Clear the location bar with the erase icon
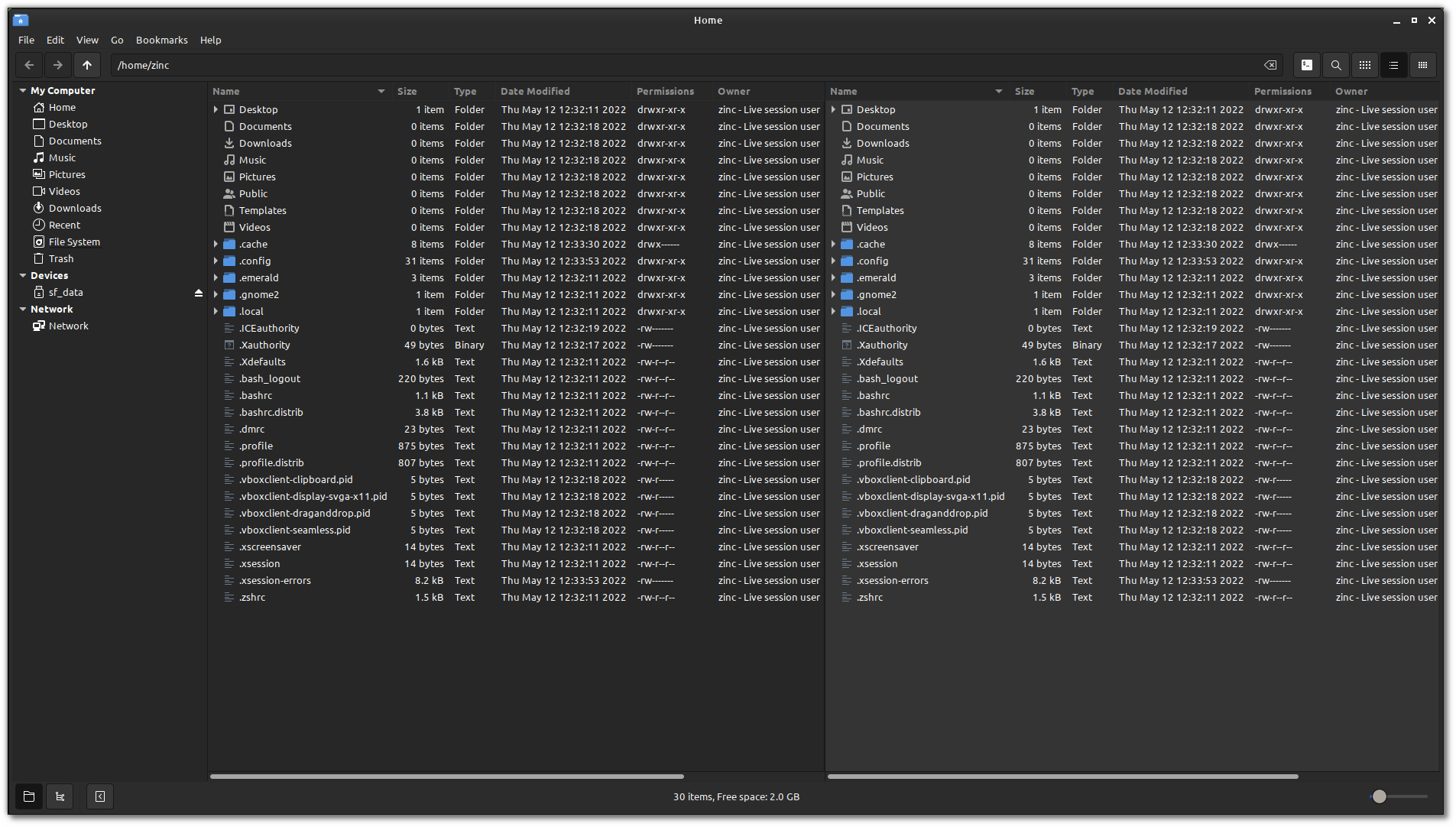1456x827 pixels. point(1270,65)
